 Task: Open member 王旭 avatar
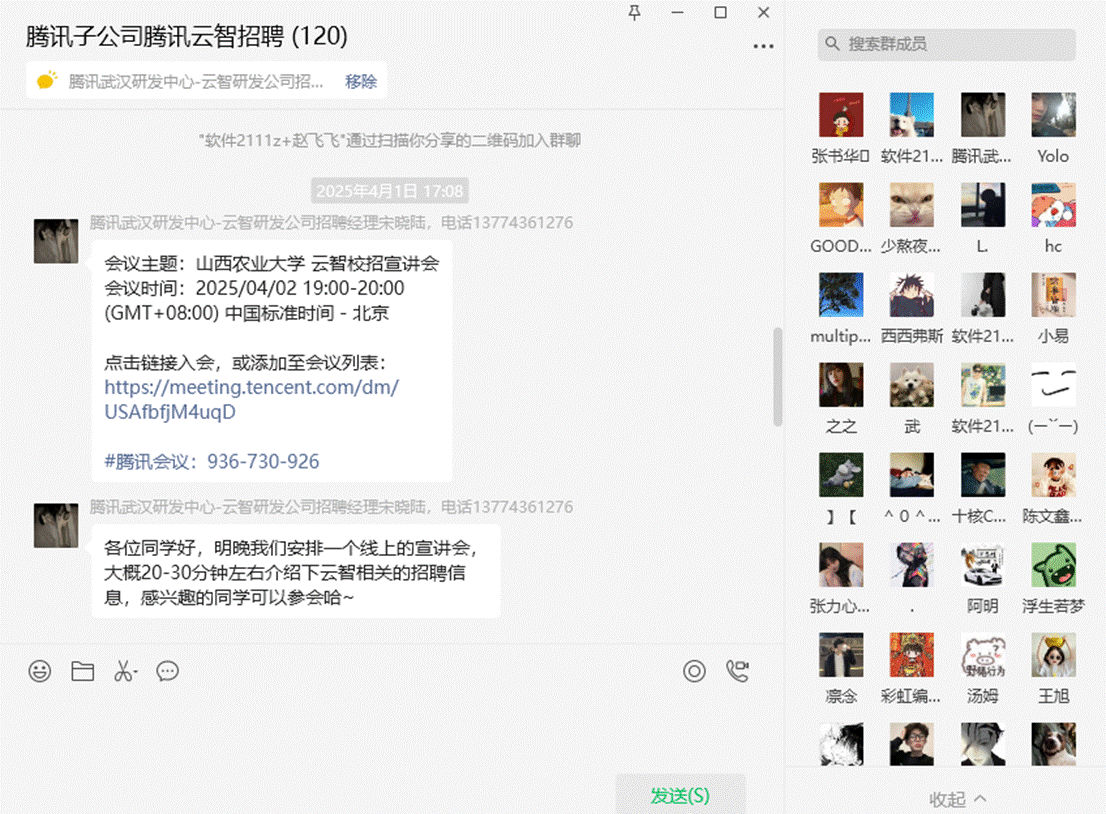point(1053,655)
